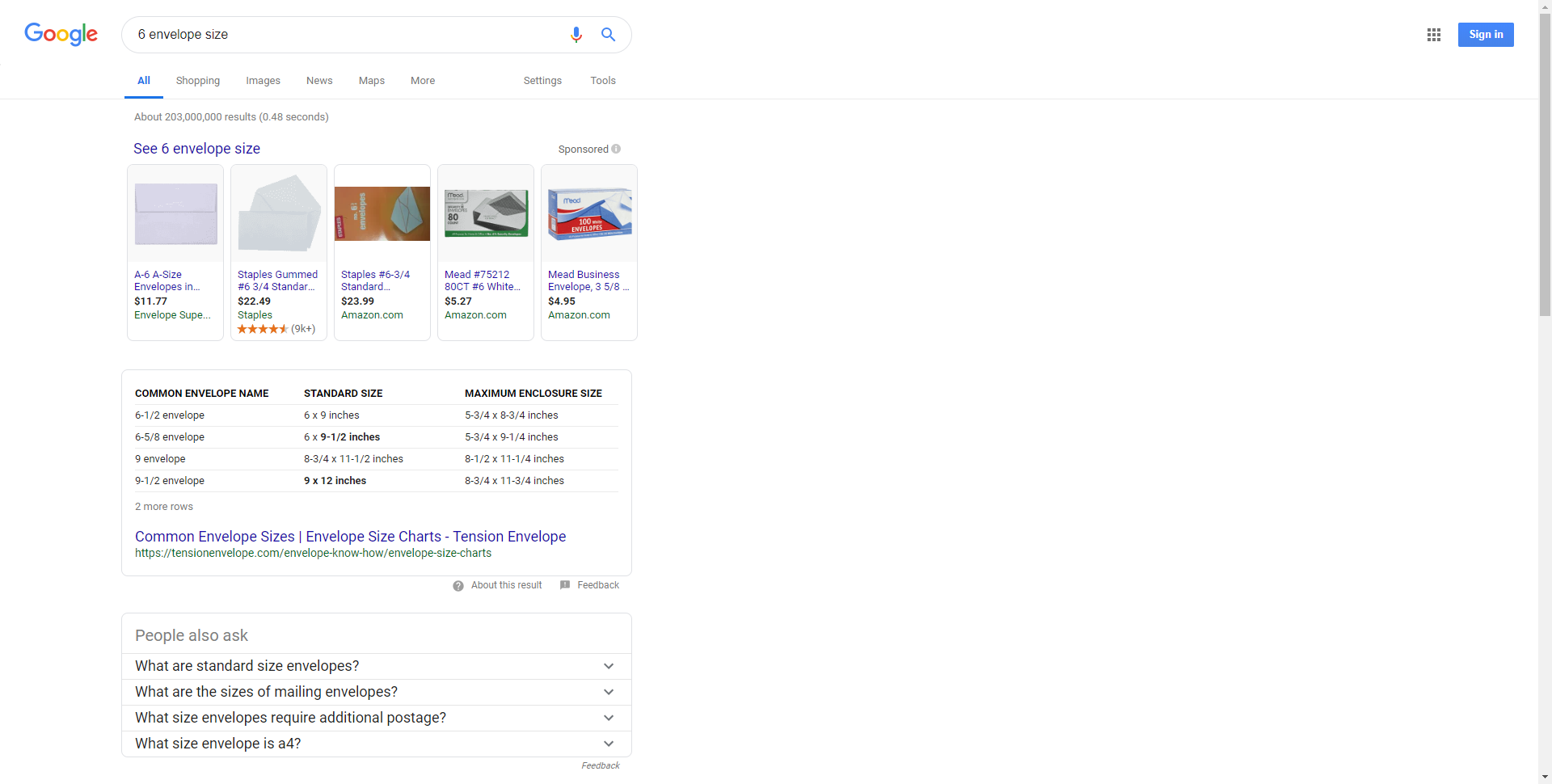Expand additional postage question
Image resolution: width=1552 pixels, height=784 pixels.
coord(608,718)
